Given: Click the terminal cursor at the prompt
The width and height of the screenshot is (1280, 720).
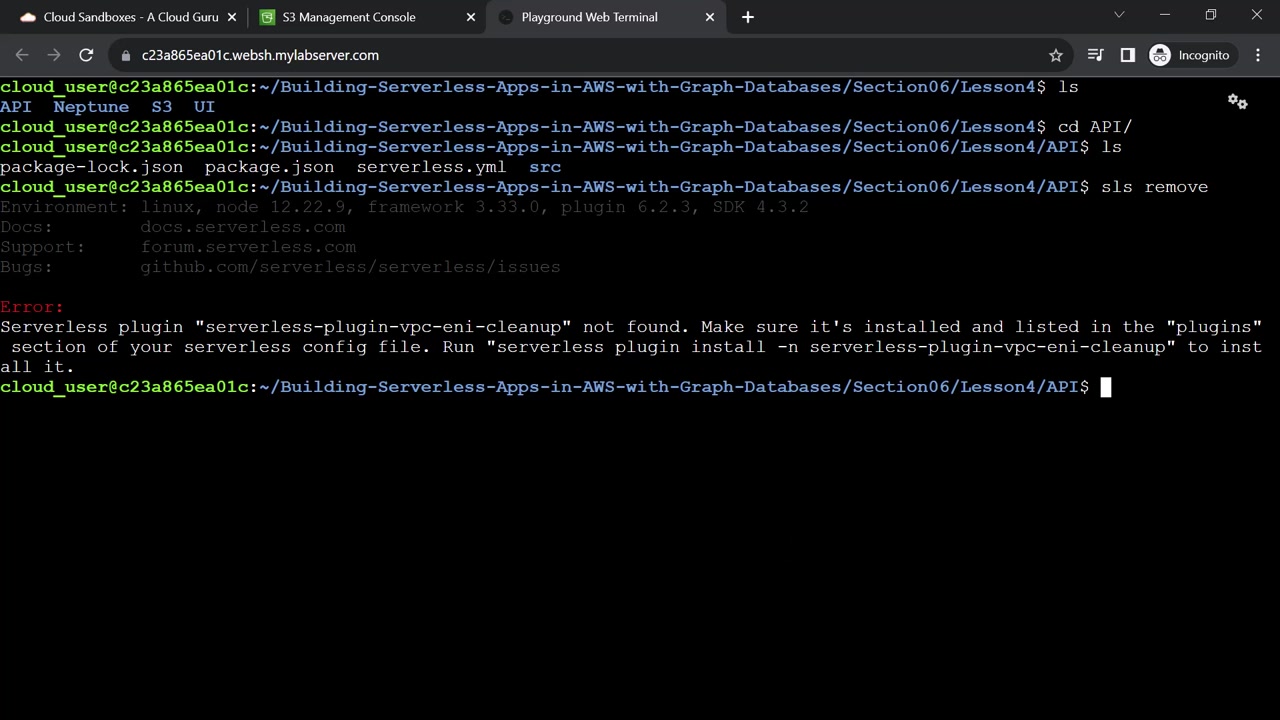Looking at the screenshot, I should (x=1106, y=387).
